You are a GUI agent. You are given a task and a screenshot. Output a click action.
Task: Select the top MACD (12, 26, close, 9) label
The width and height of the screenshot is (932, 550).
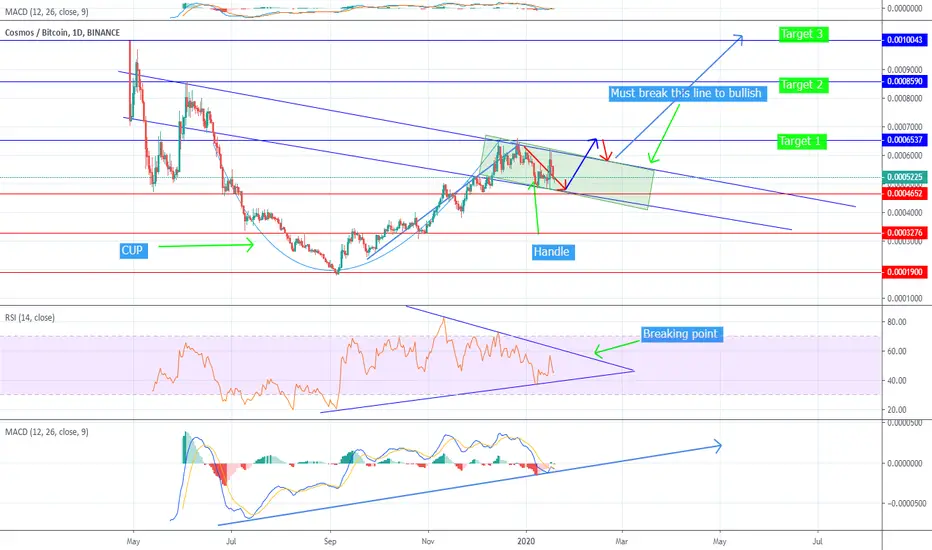(47, 11)
